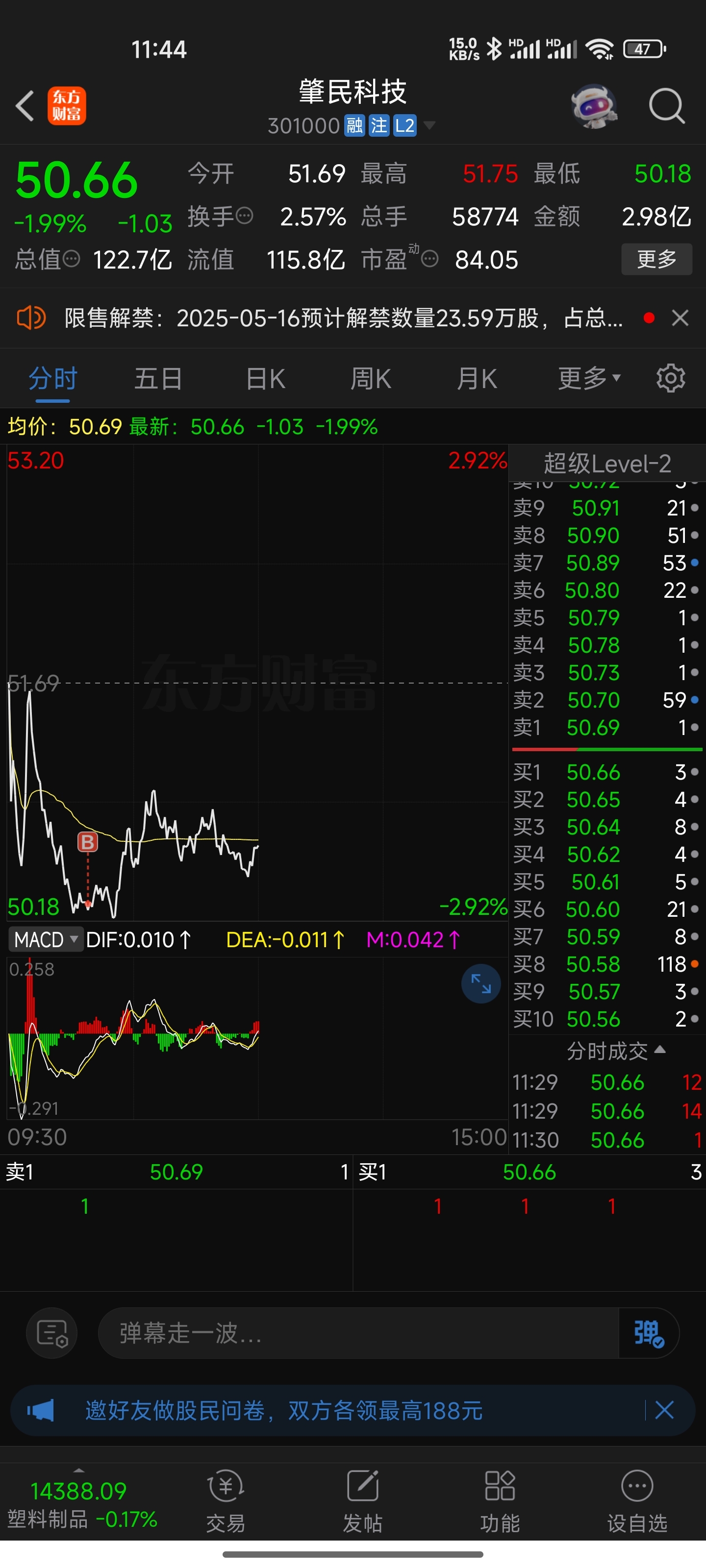Select 卖2 order row 50.70
This screenshot has width=706, height=1568.
[x=606, y=700]
